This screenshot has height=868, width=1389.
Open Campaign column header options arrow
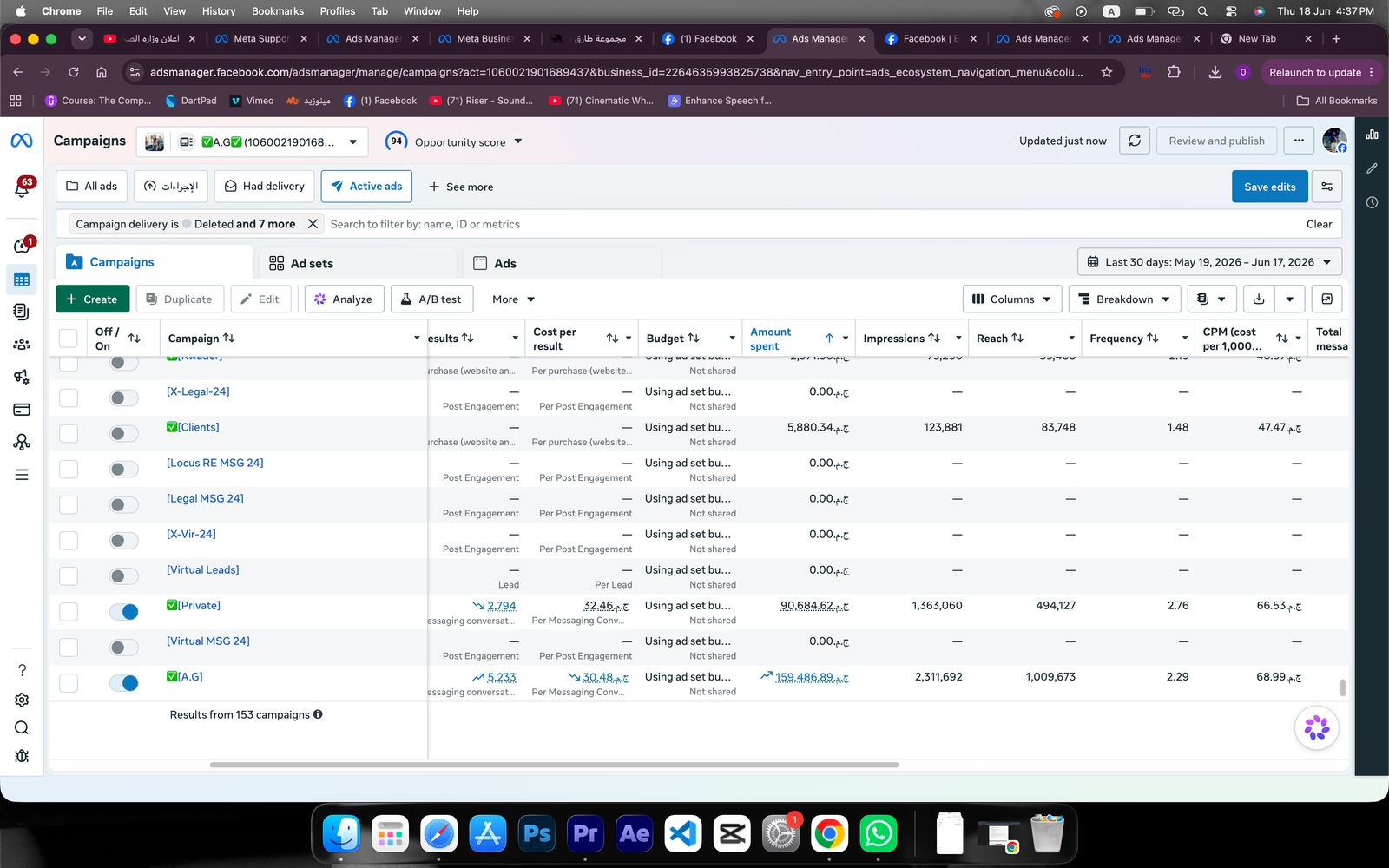click(x=417, y=339)
